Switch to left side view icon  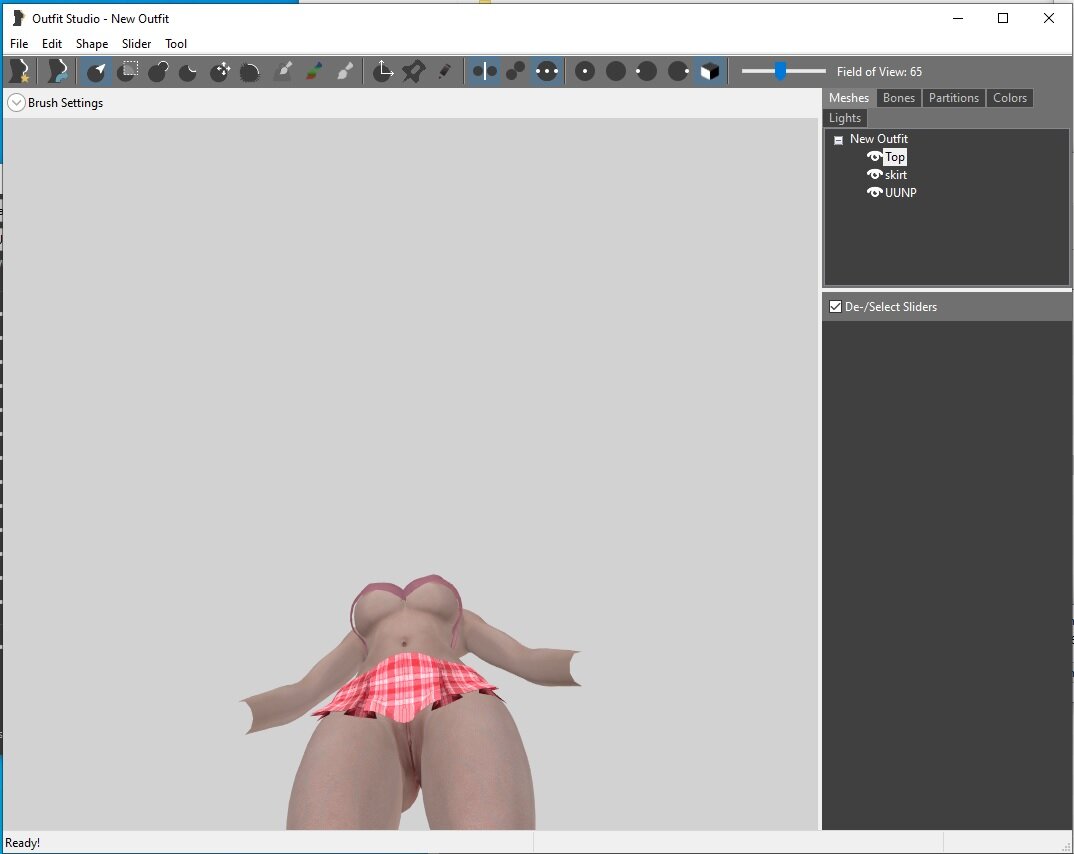click(x=646, y=71)
